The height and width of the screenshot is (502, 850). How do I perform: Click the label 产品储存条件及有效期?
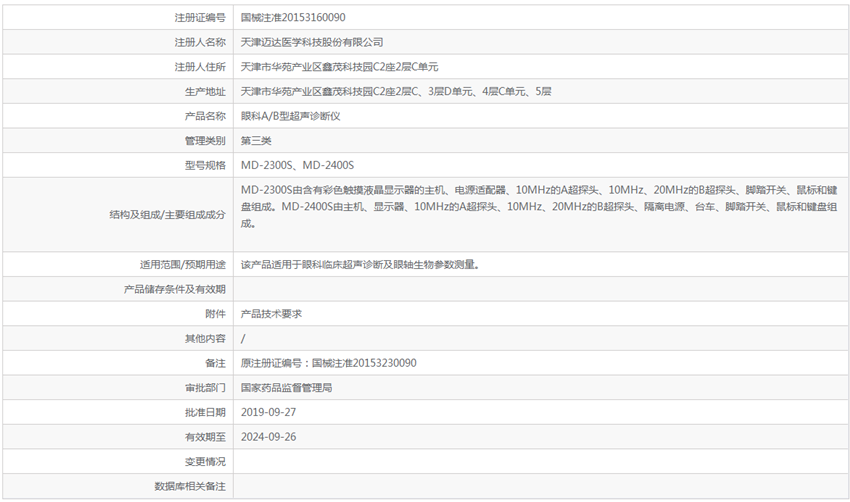[x=175, y=289]
